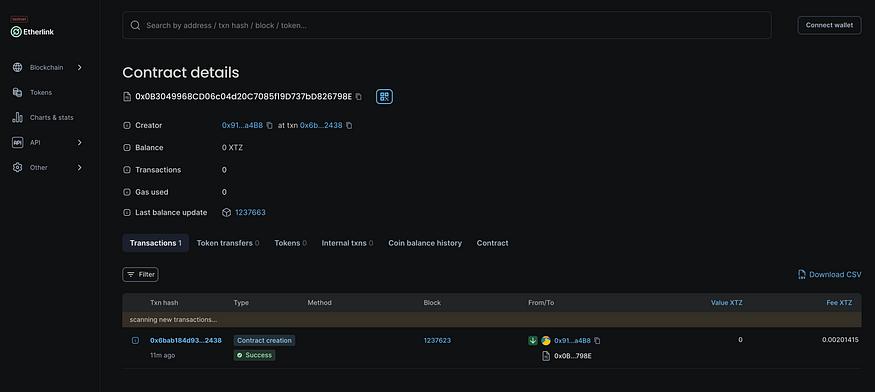
Task: Click recipient 0x0B...798E text
Action: (x=573, y=356)
